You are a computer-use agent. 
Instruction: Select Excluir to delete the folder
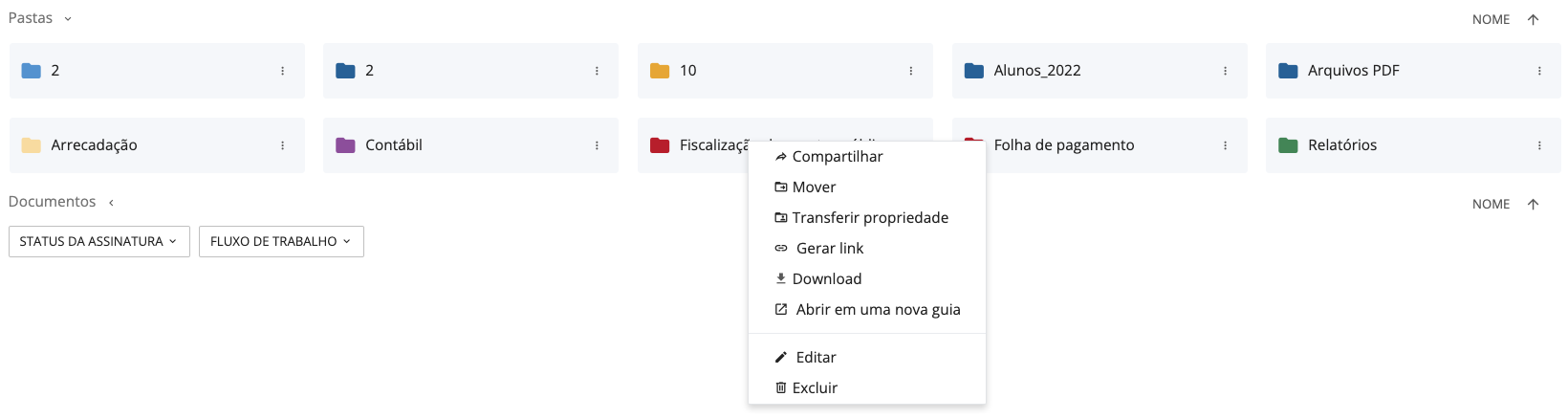click(814, 388)
